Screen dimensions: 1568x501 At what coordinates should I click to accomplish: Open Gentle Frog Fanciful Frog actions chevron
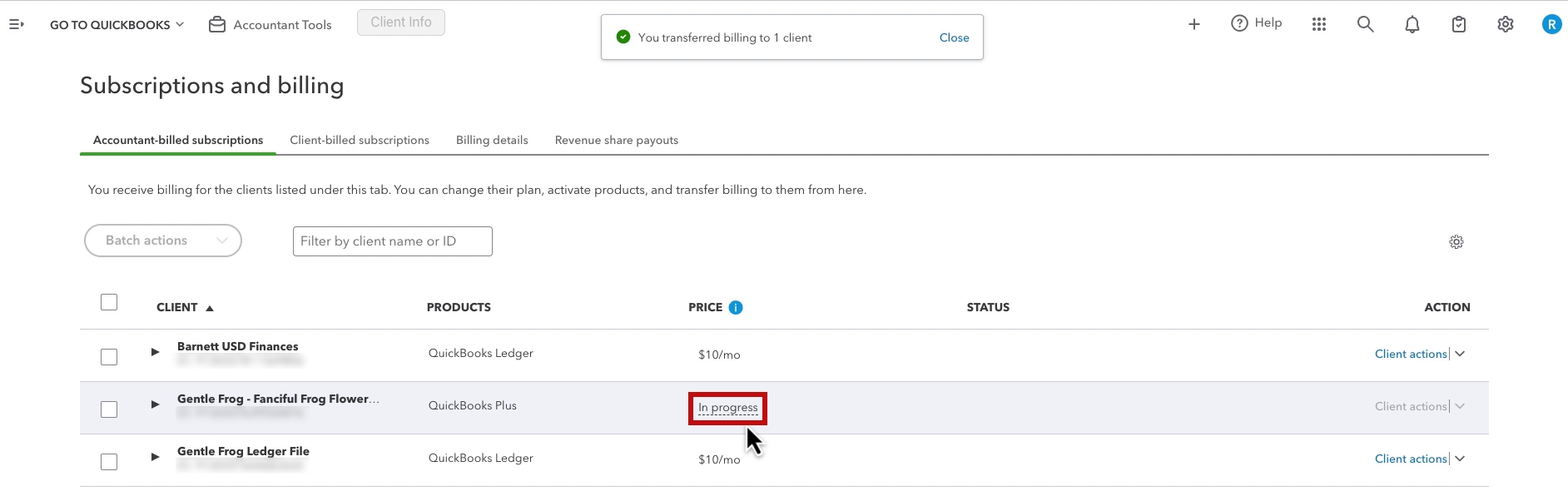(1460, 406)
